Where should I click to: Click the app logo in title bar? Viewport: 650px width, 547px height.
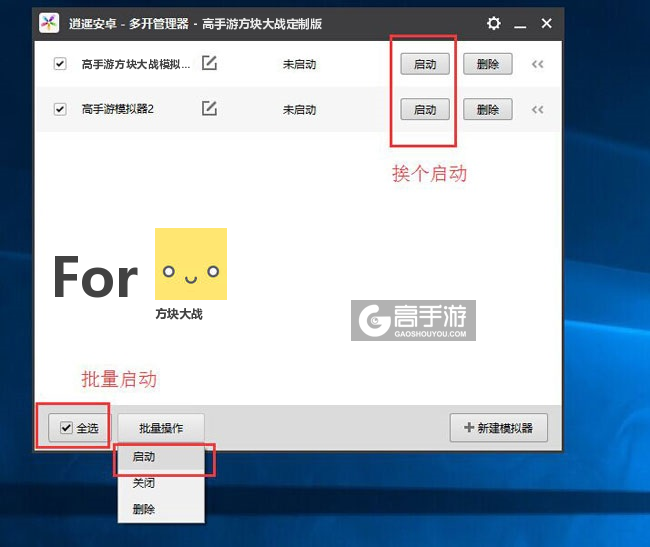(49, 23)
